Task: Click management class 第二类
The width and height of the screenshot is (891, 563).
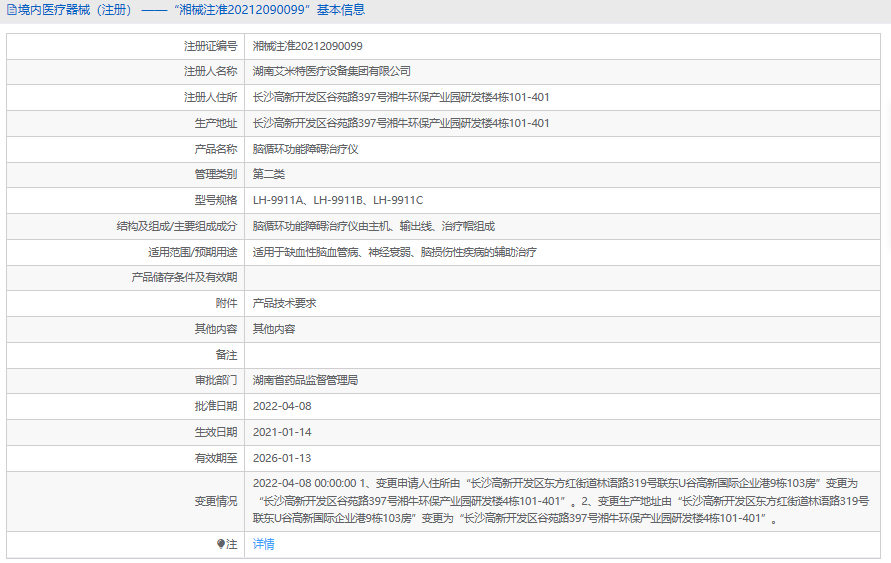Action: pyautogui.click(x=269, y=174)
